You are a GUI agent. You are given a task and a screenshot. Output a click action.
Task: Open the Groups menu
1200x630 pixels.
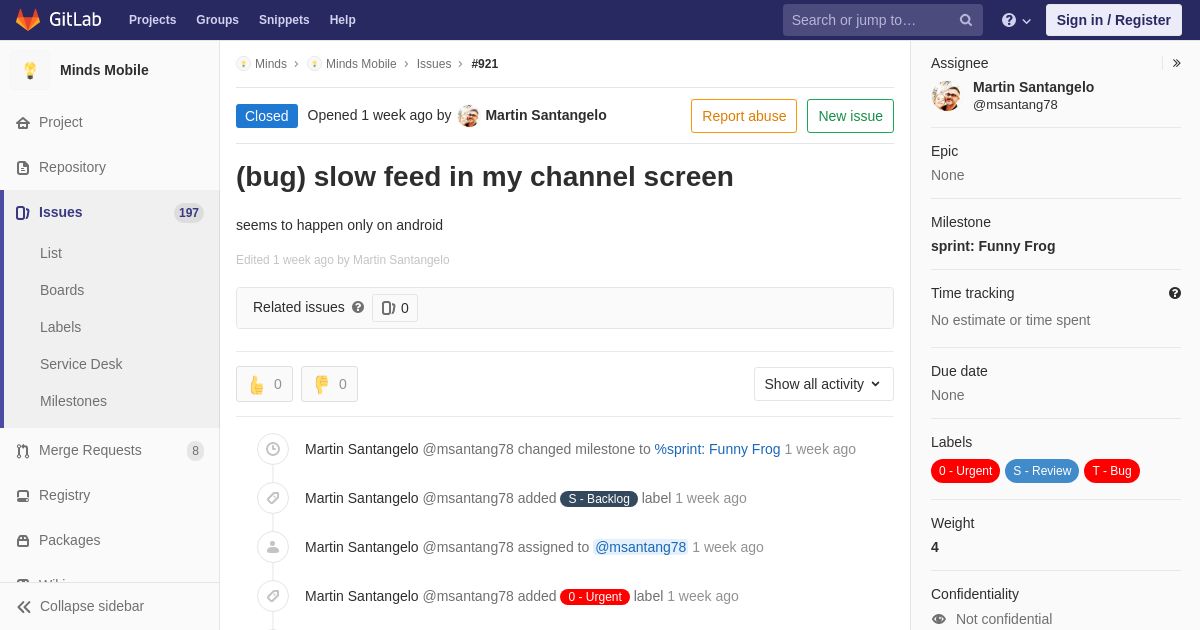pos(217,20)
